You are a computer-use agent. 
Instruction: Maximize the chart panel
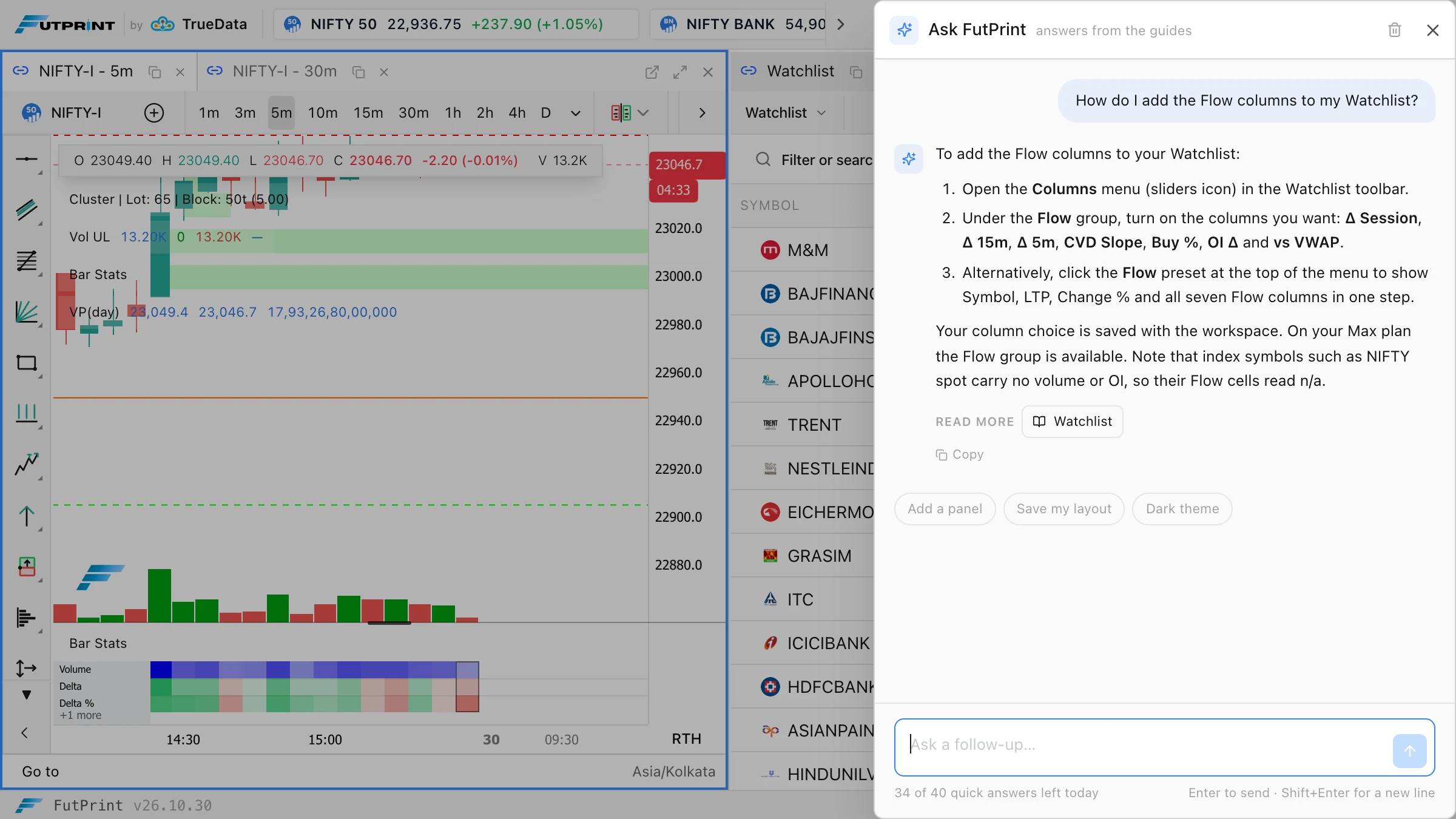tap(680, 72)
